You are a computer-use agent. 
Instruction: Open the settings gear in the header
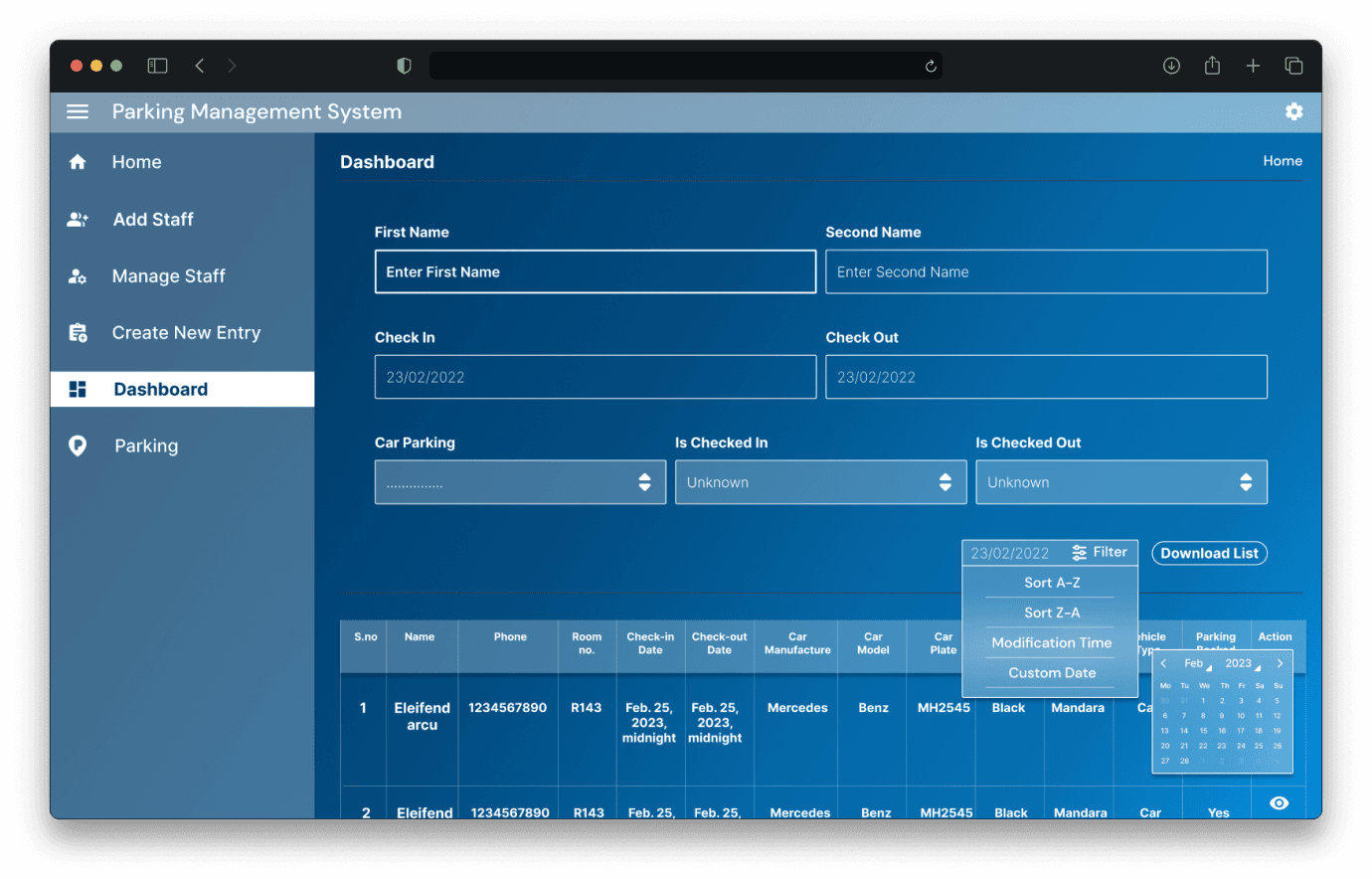(1293, 111)
